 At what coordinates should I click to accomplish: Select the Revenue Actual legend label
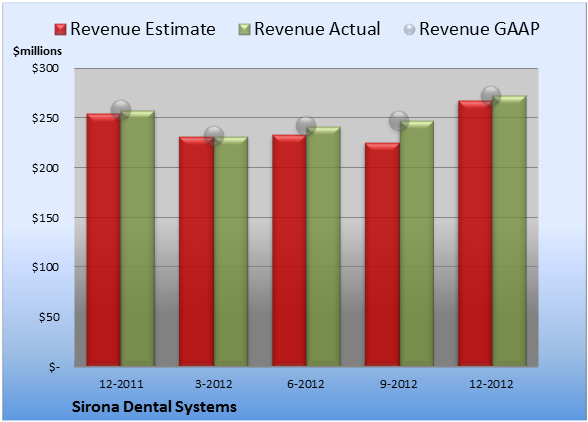pos(317,29)
